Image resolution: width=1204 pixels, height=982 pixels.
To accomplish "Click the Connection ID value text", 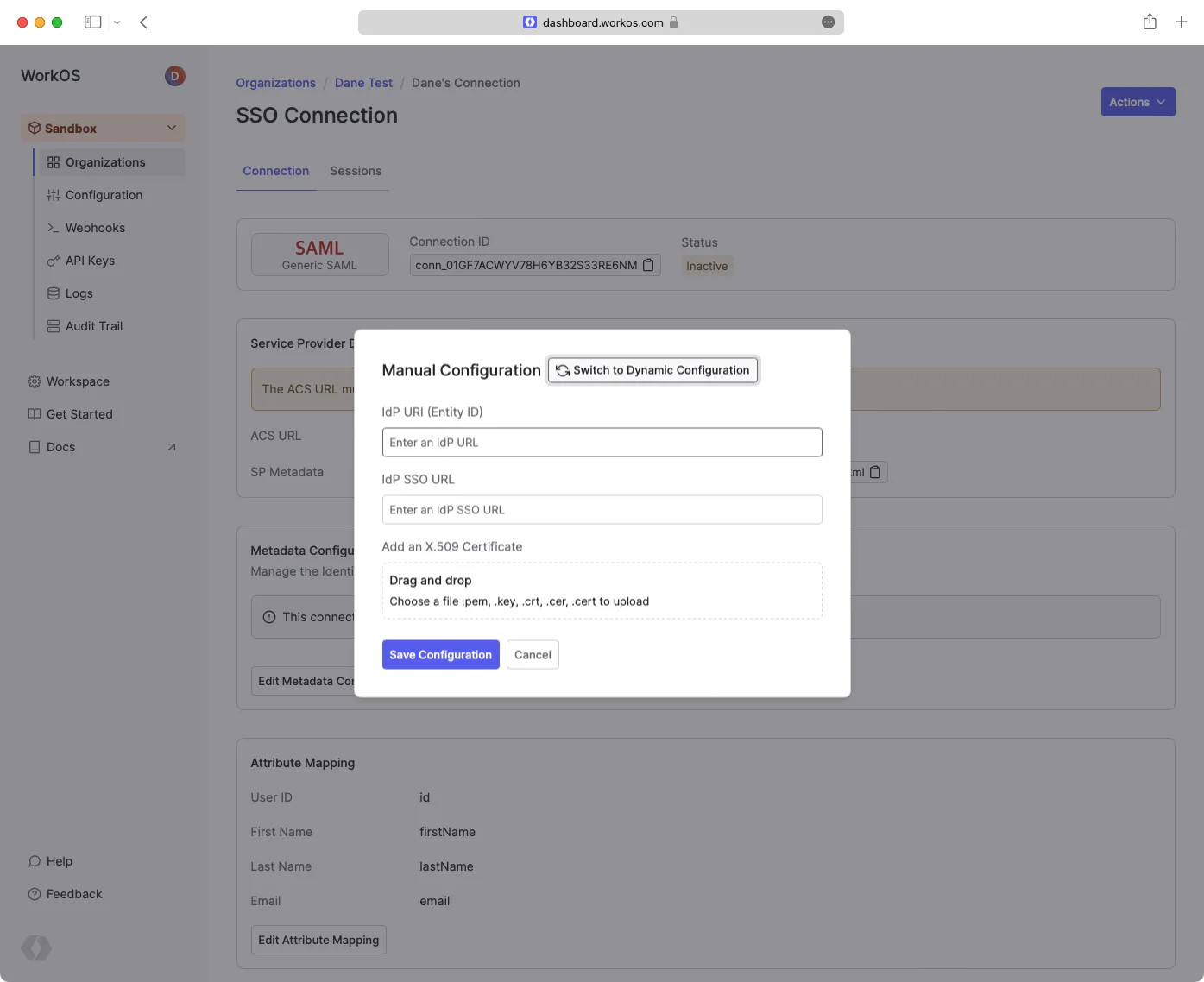I will 526,265.
